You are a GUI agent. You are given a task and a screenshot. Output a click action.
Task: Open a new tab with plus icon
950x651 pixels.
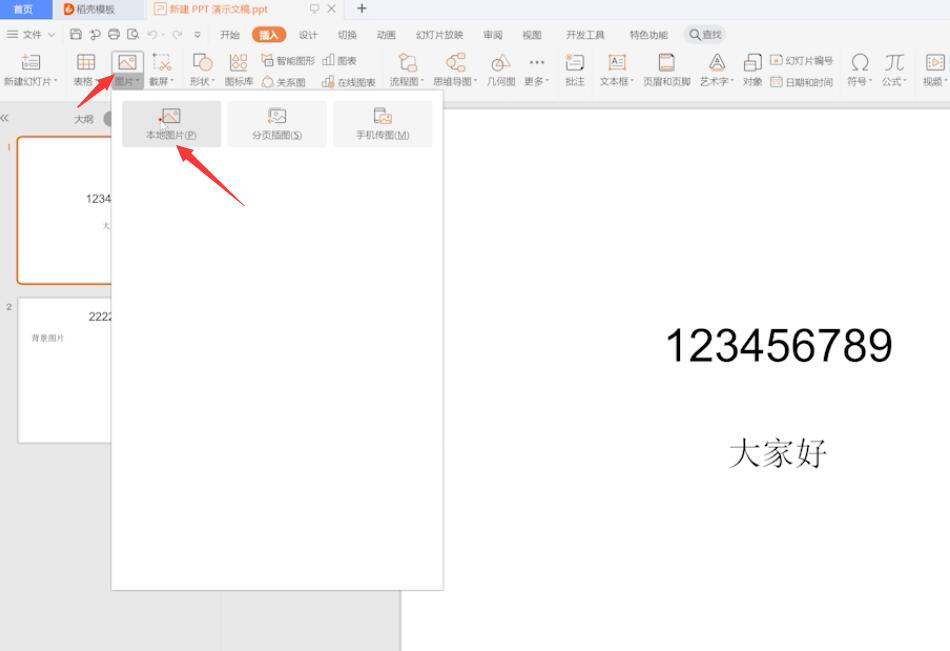(362, 8)
